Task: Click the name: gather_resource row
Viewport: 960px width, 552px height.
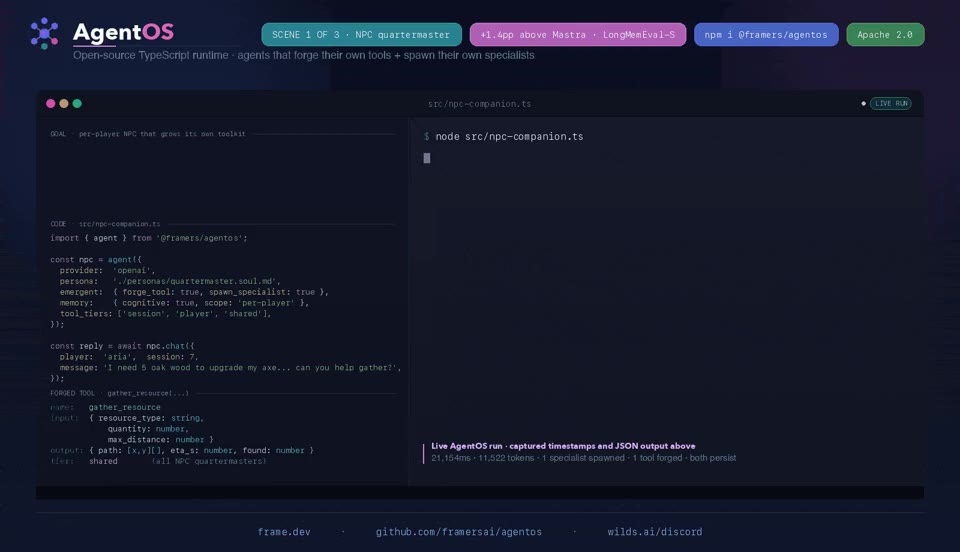Action: (x=105, y=407)
